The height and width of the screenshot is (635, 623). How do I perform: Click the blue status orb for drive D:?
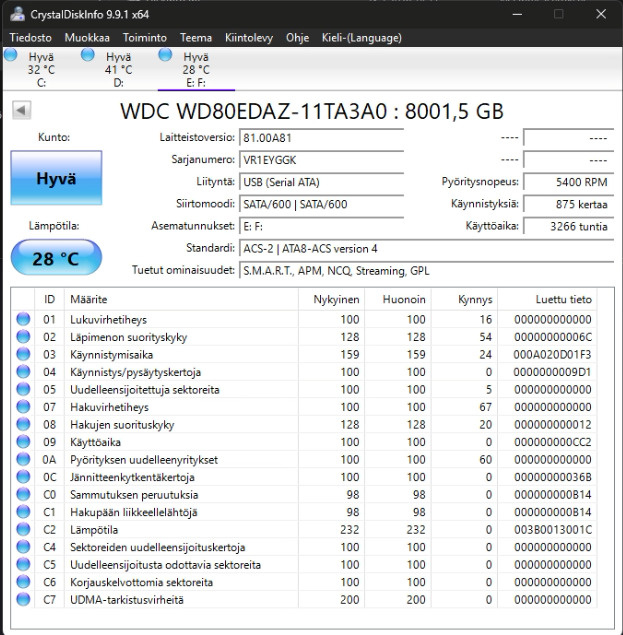click(x=87, y=55)
